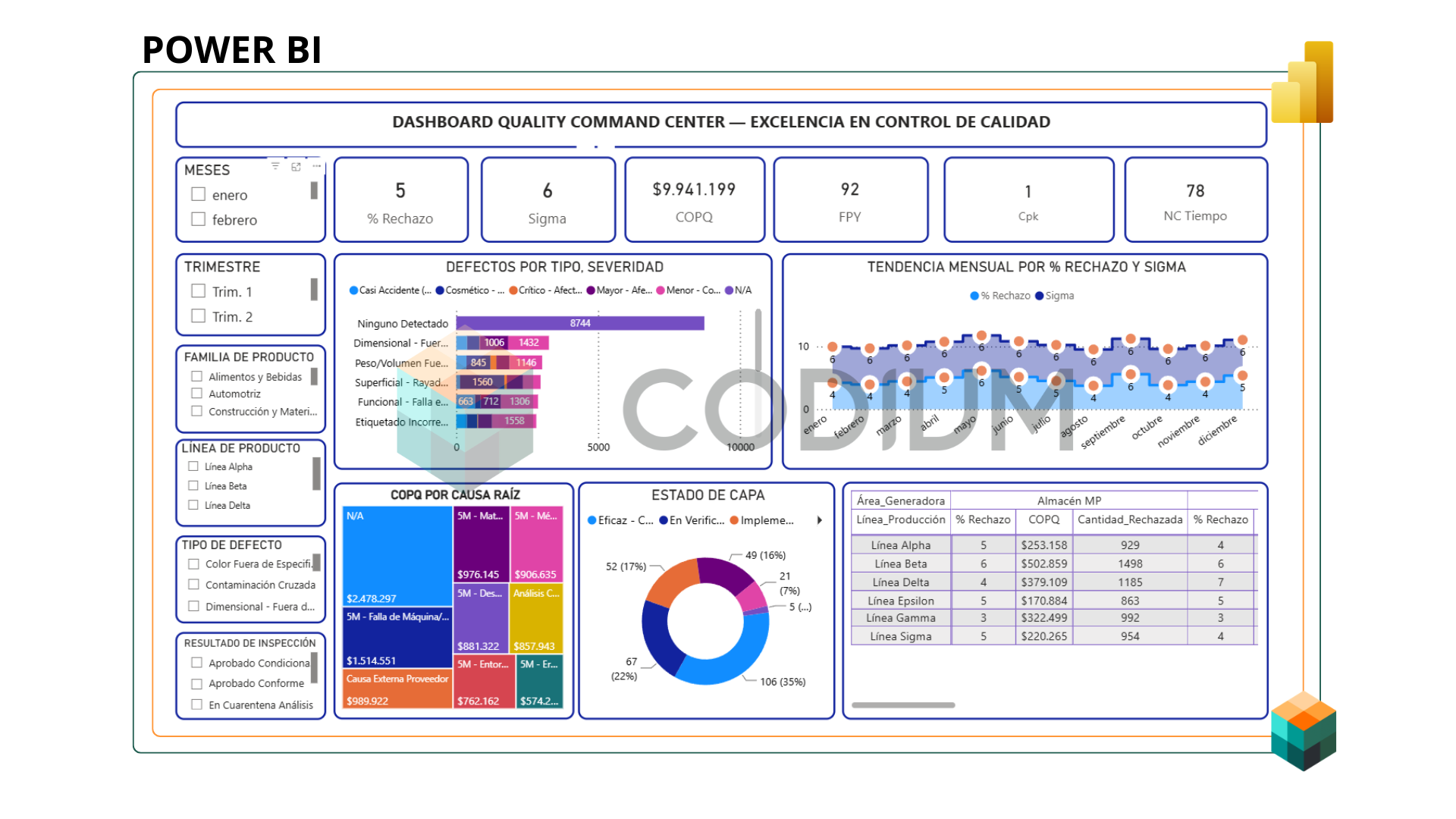The height and width of the screenshot is (819, 1456).
Task: Check the Línea Beta slicer checkbox
Action: pos(193,485)
